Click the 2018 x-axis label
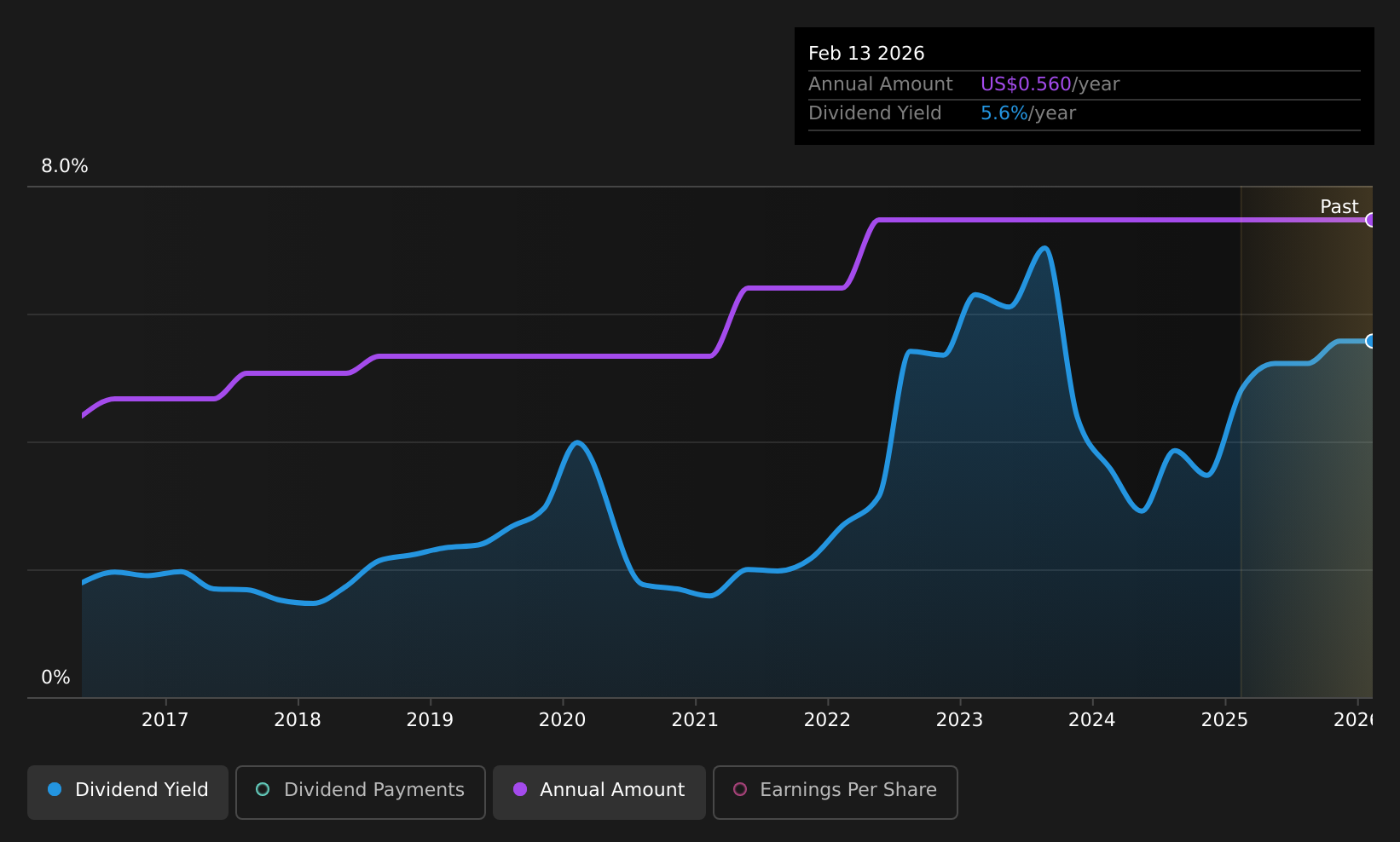1400x842 pixels. (x=298, y=720)
